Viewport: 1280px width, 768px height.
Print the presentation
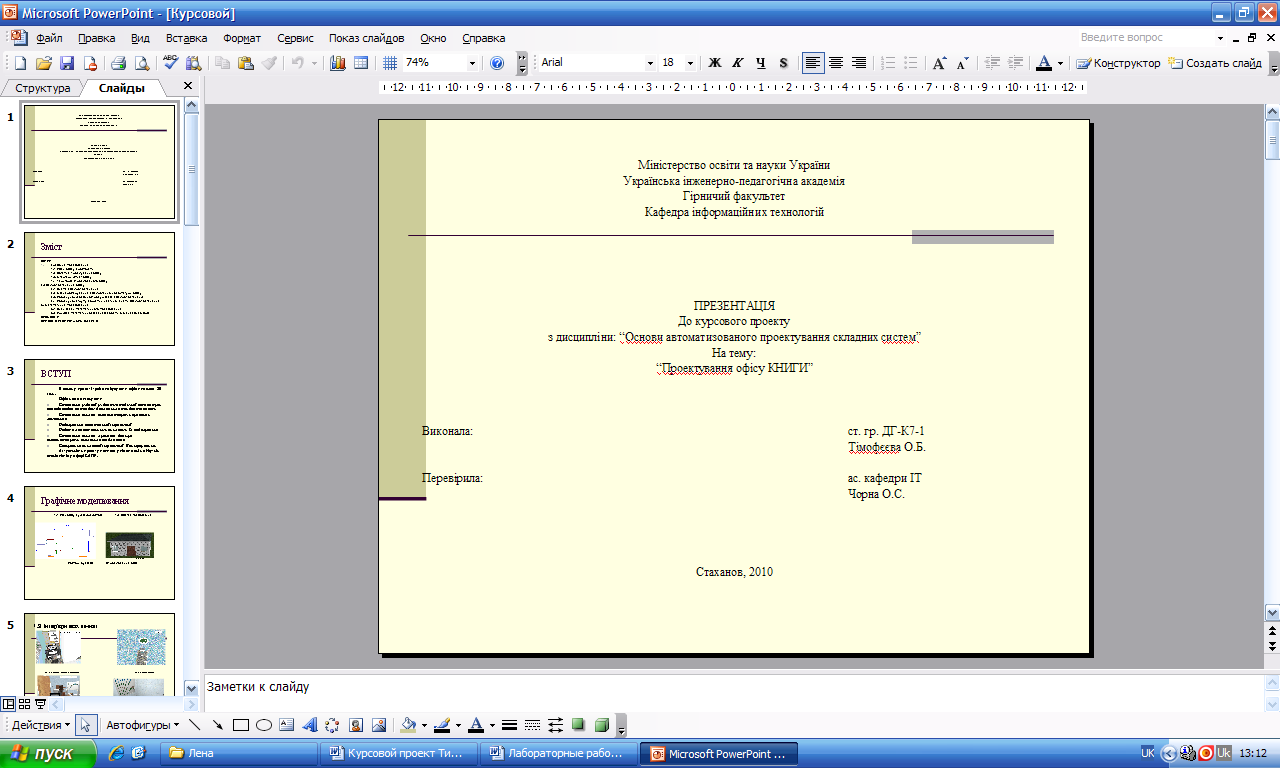tap(118, 63)
